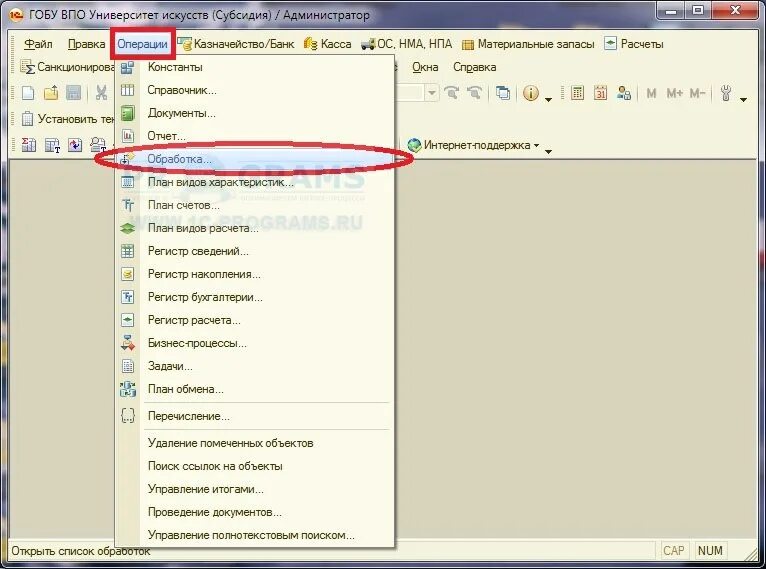The image size is (766, 569).
Task: Choose Поиск ссылок на объекты
Action: tap(255, 466)
